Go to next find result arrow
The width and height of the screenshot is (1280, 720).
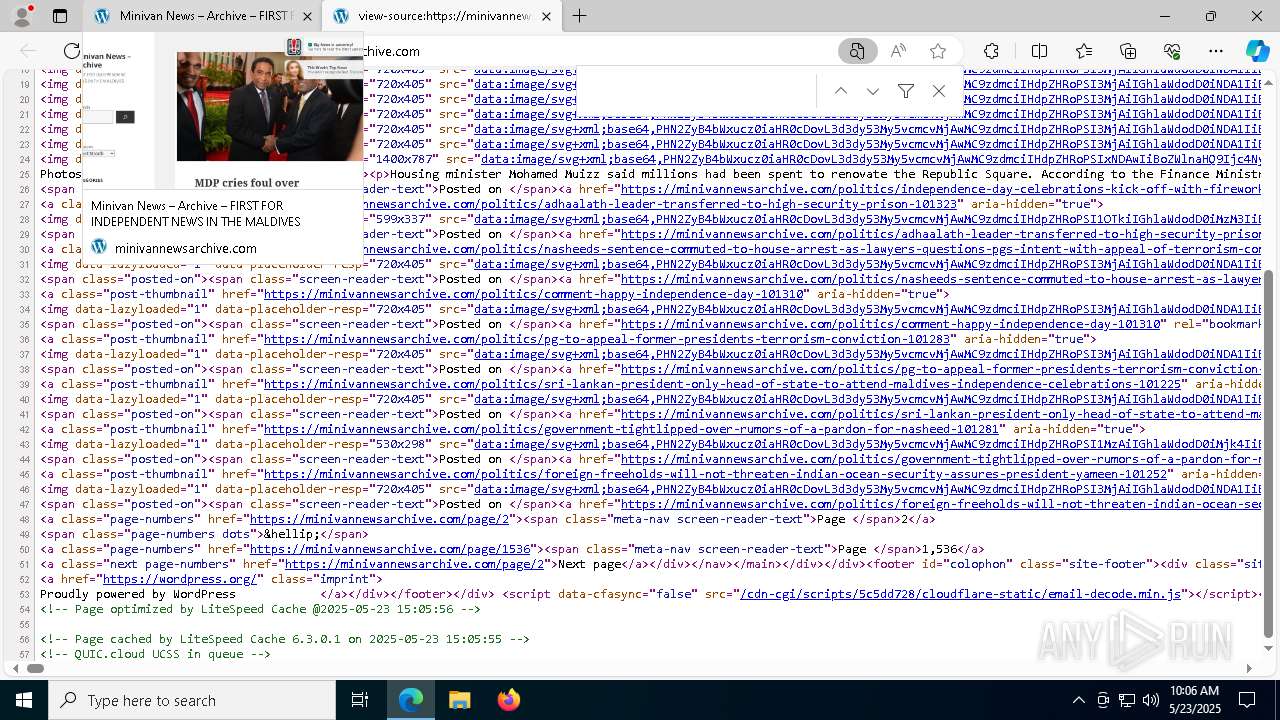pyautogui.click(x=873, y=91)
